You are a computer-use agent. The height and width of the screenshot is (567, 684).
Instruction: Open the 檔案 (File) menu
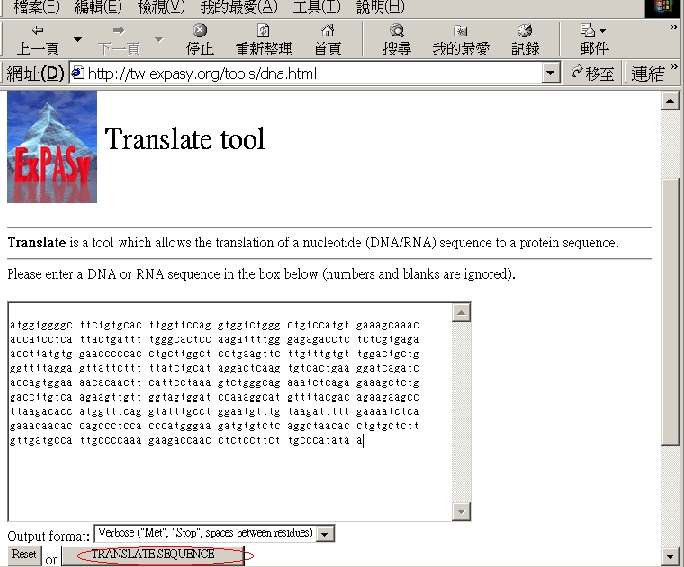[36, 7]
